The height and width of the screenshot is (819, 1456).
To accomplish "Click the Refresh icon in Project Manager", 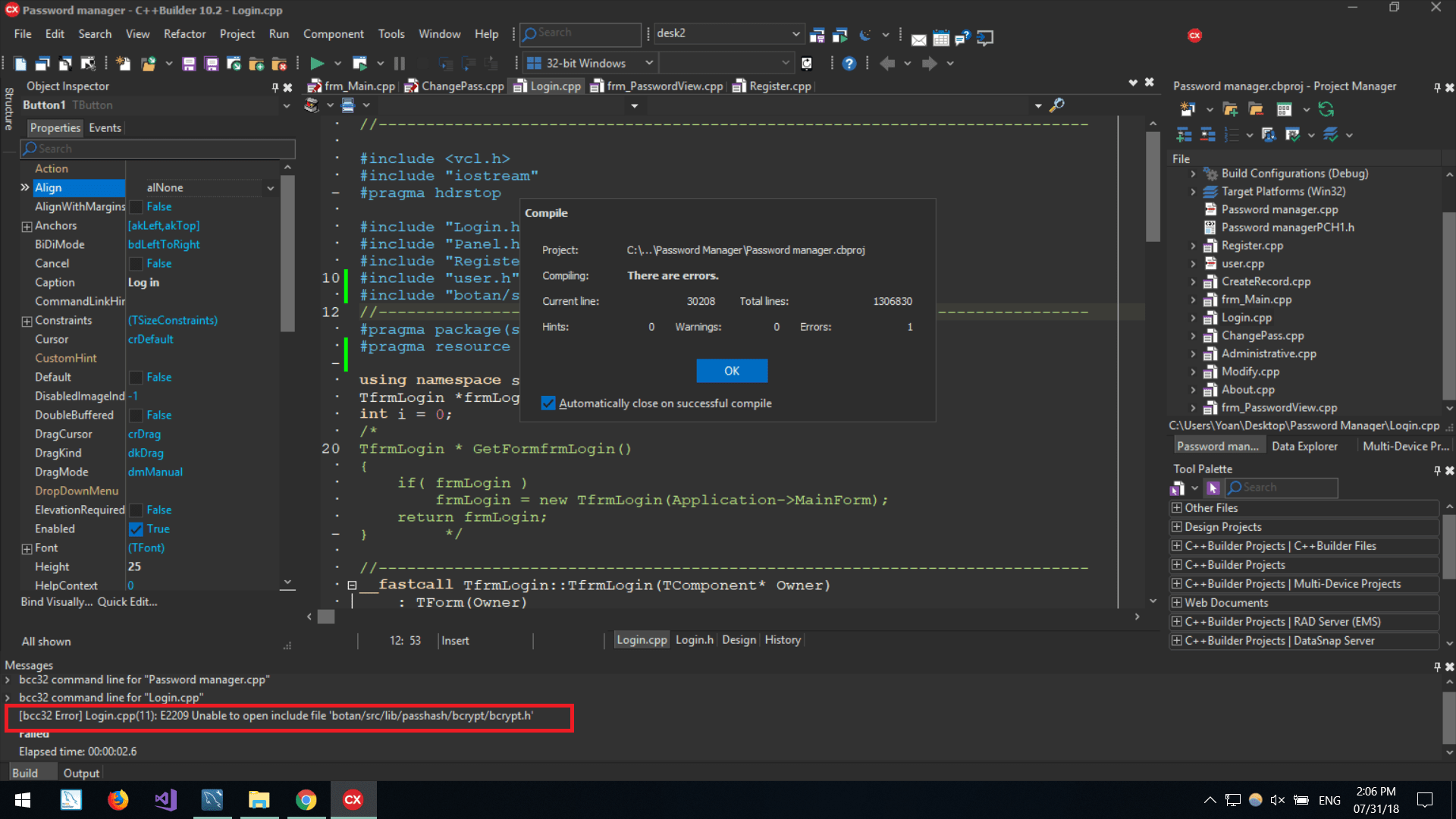I will 1326,109.
